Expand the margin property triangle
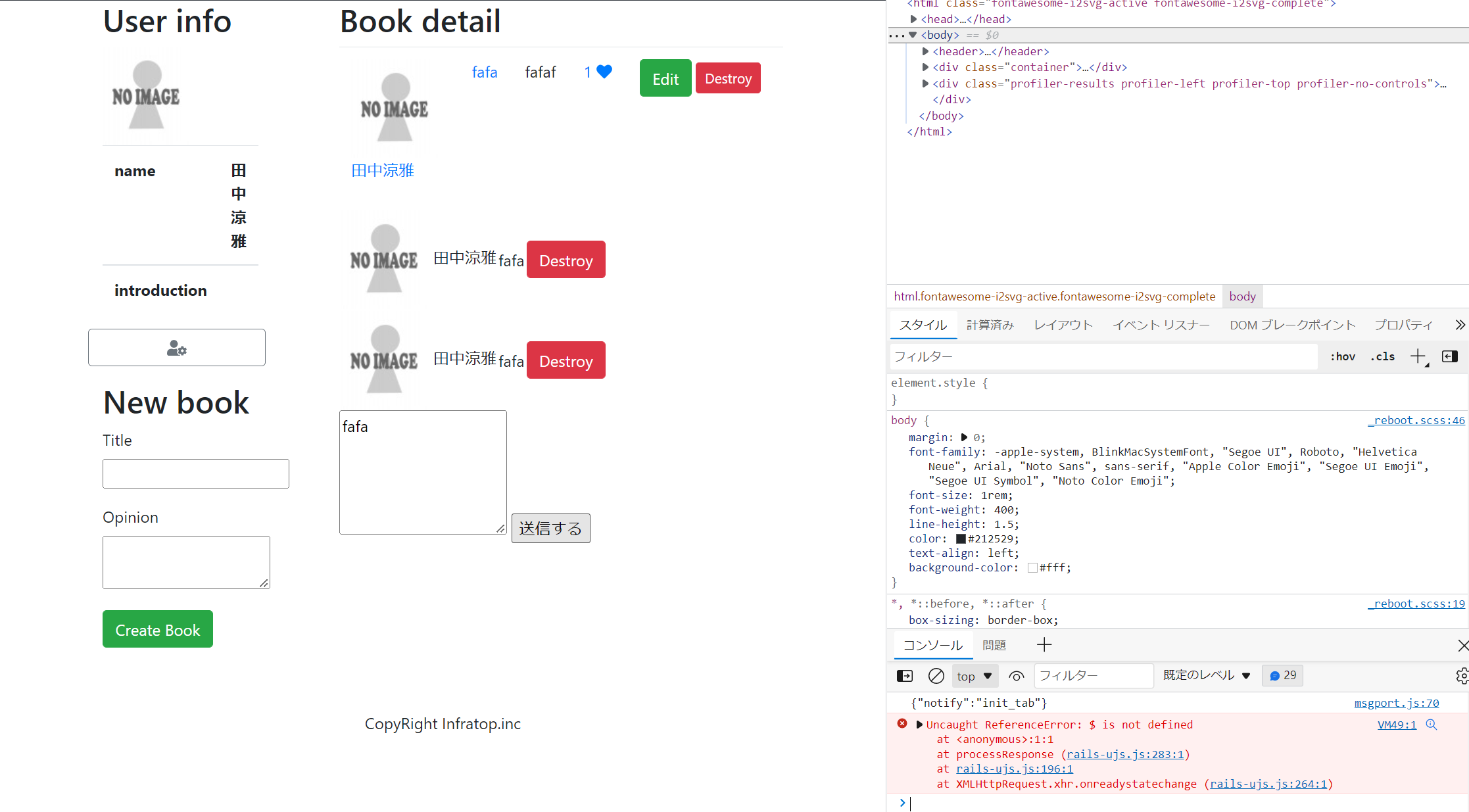 [x=964, y=437]
